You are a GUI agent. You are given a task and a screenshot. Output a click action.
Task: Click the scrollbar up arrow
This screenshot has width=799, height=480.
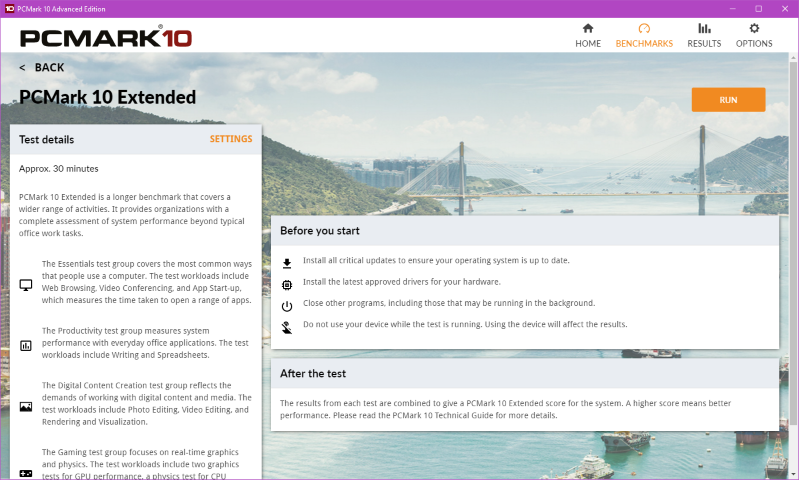pos(793,58)
